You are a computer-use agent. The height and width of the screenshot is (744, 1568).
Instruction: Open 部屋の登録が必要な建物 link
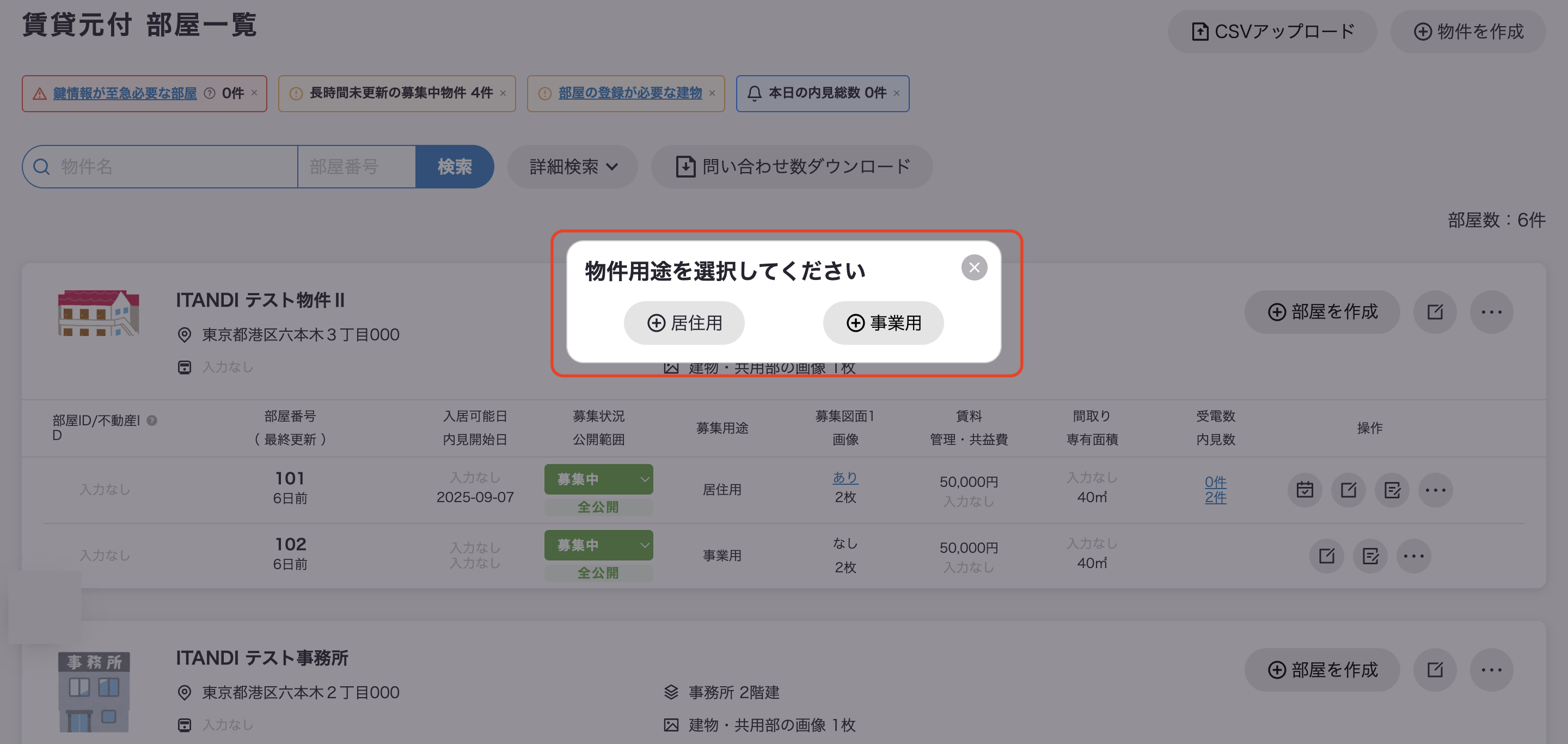(x=630, y=93)
